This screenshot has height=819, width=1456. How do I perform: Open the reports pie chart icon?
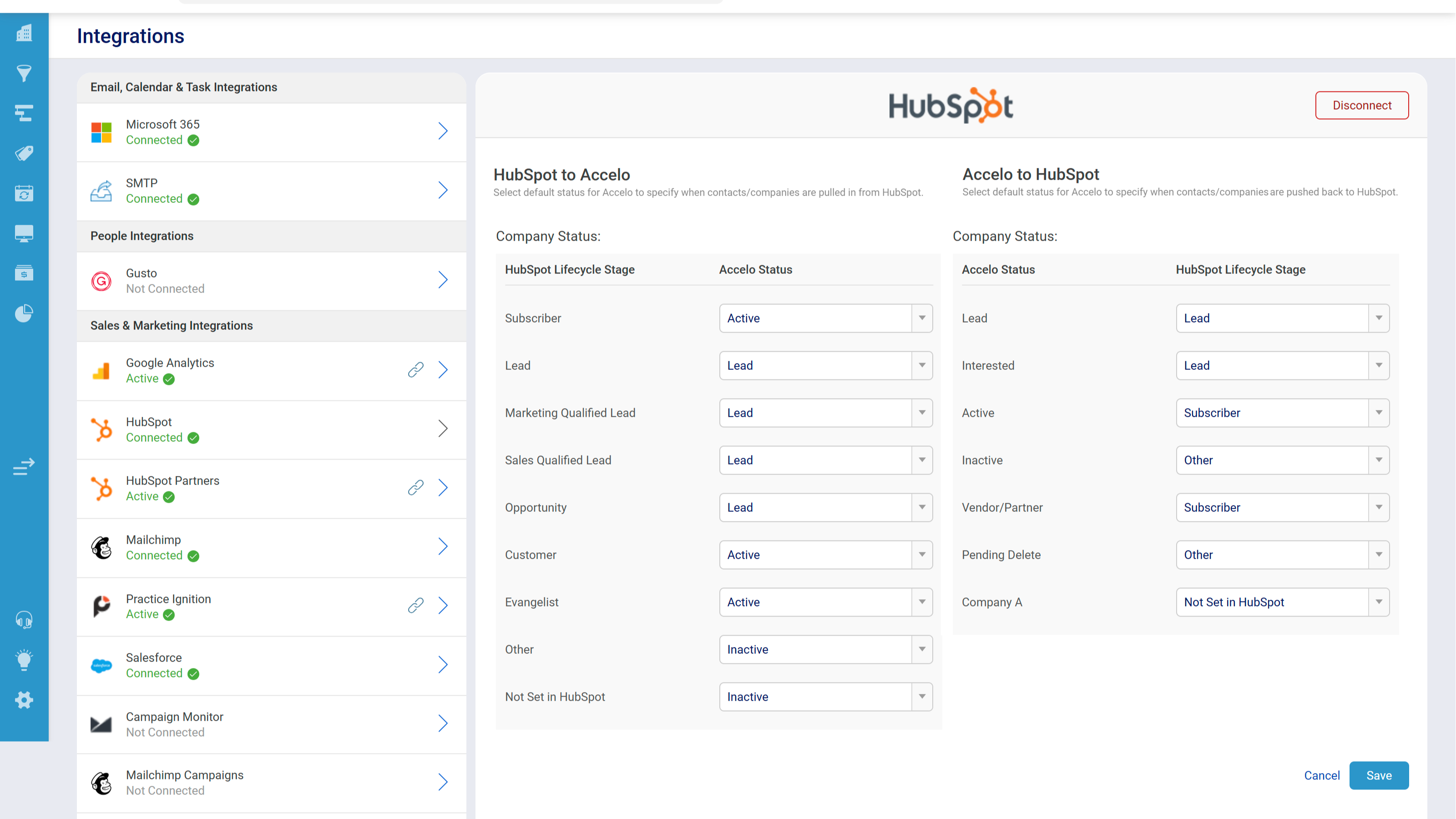(x=24, y=313)
